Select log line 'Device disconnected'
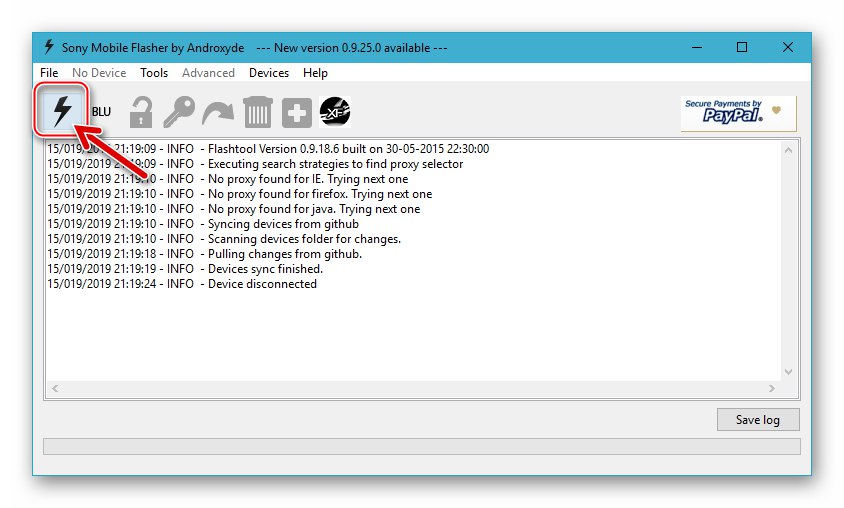The width and height of the screenshot is (844, 508). (182, 284)
